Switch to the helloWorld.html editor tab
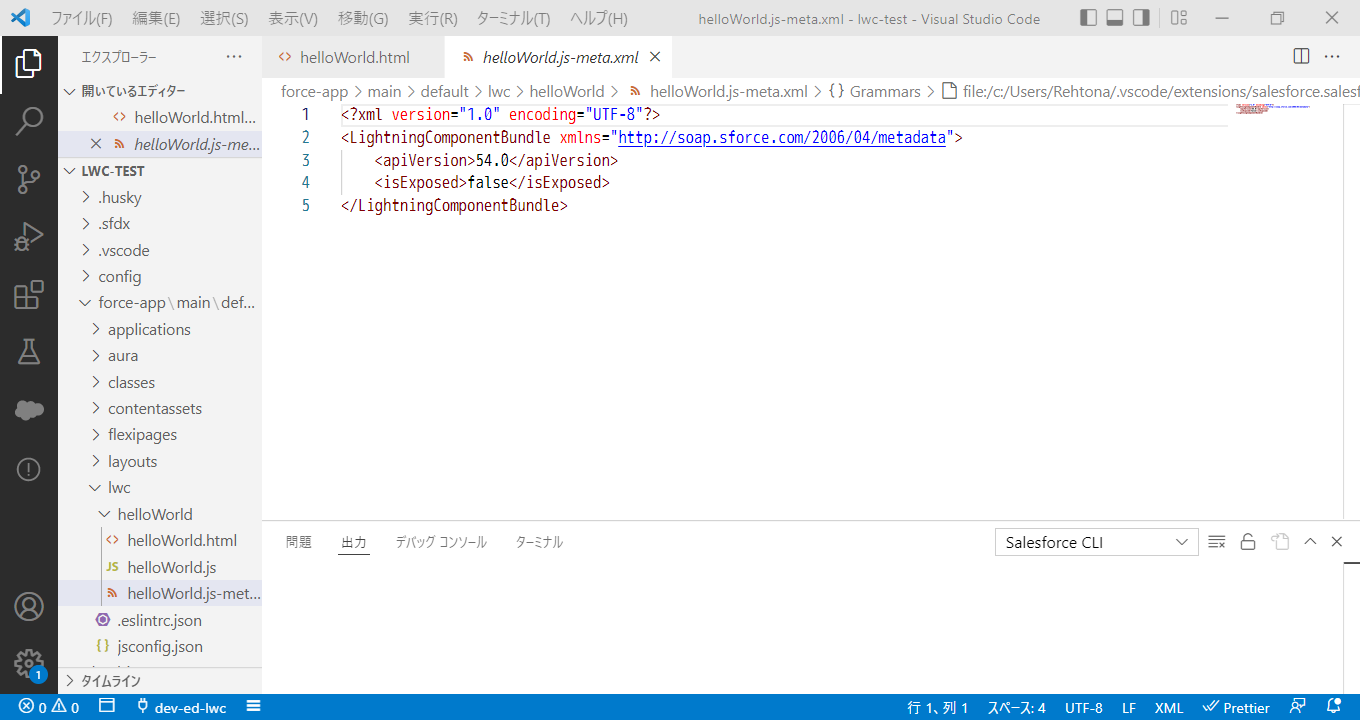The image size is (1360, 720). (354, 57)
